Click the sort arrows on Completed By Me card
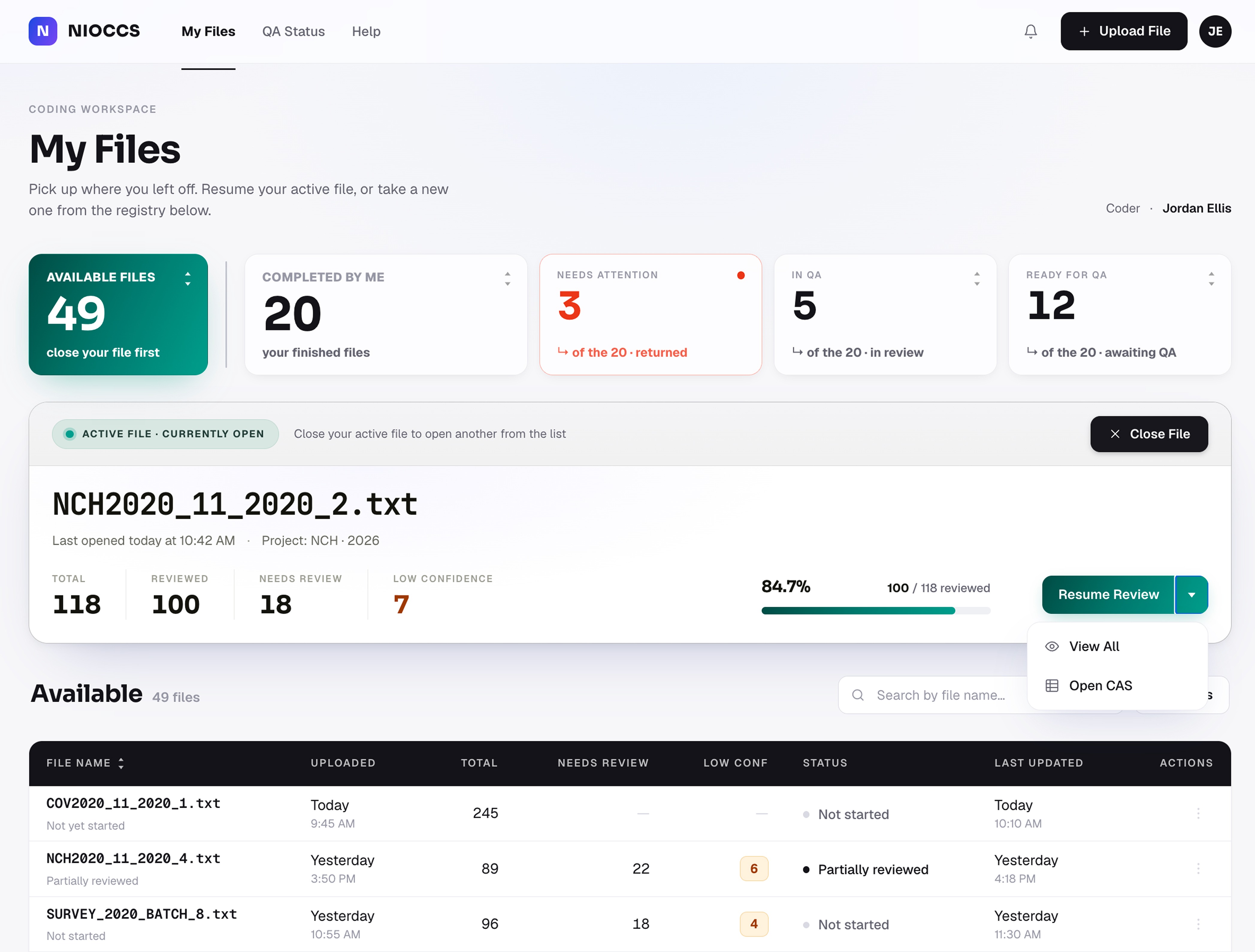Image resolution: width=1255 pixels, height=952 pixels. (x=507, y=278)
